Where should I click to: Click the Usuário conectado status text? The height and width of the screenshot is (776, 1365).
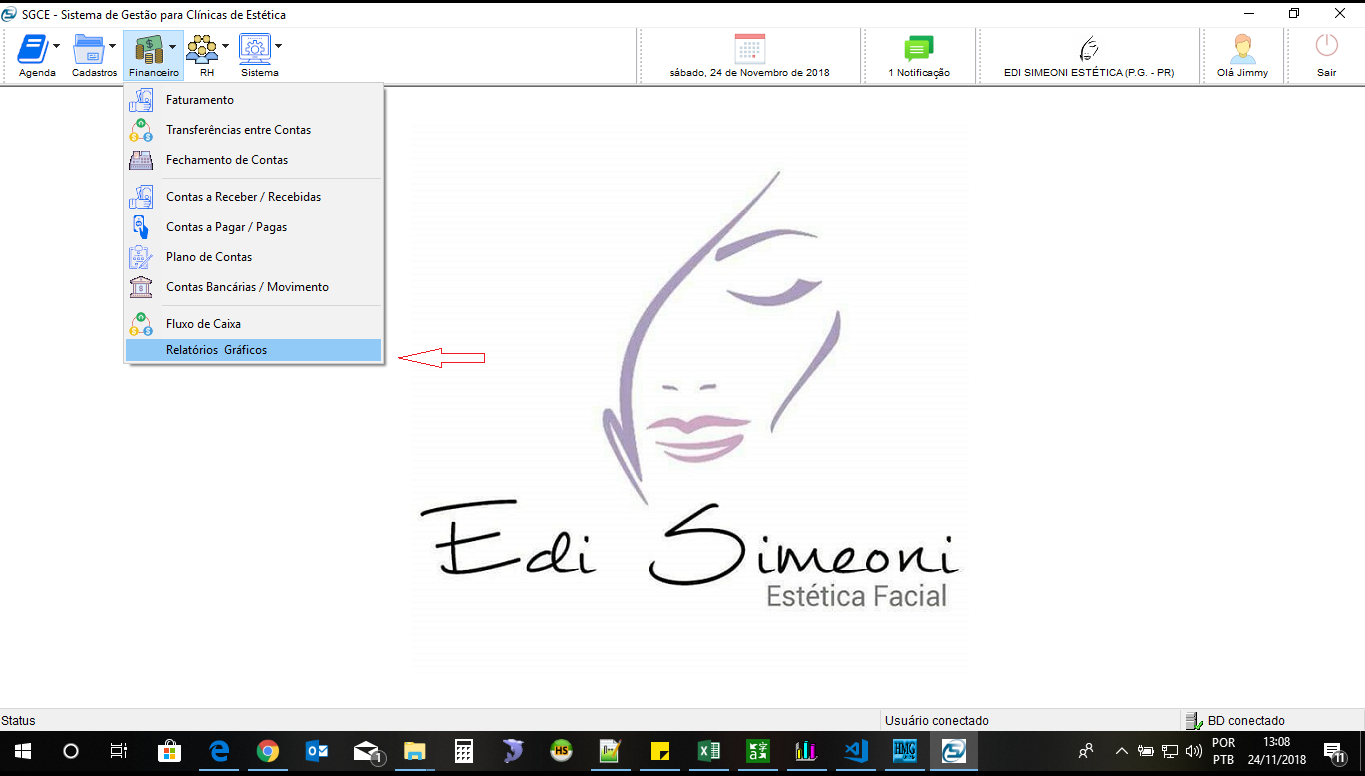[x=937, y=720]
